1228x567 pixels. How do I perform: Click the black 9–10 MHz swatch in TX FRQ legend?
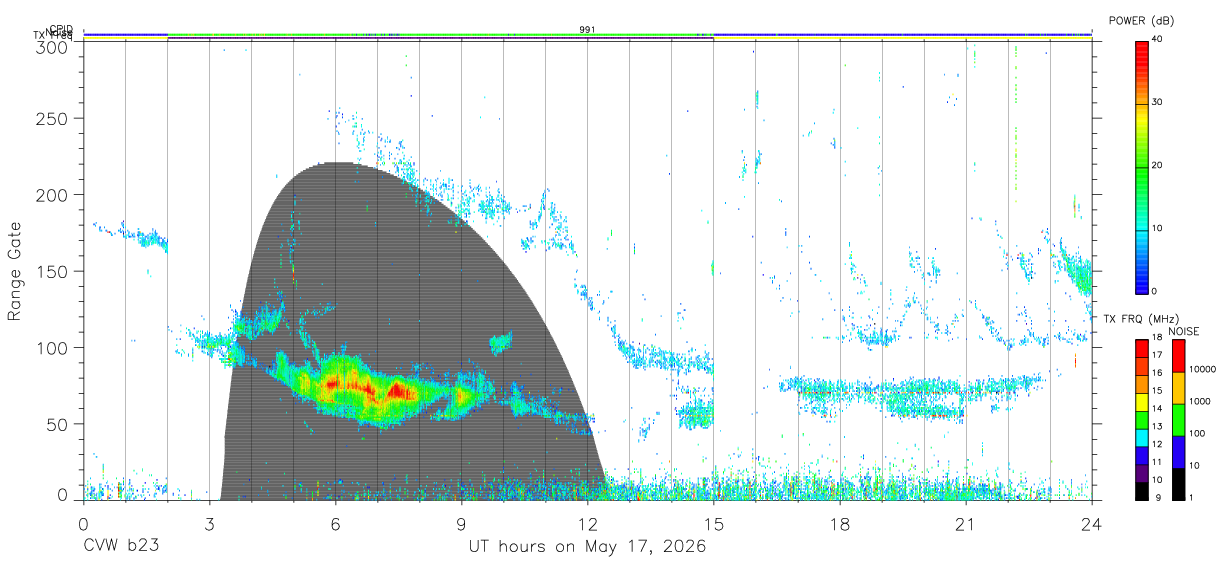[x=1141, y=491]
